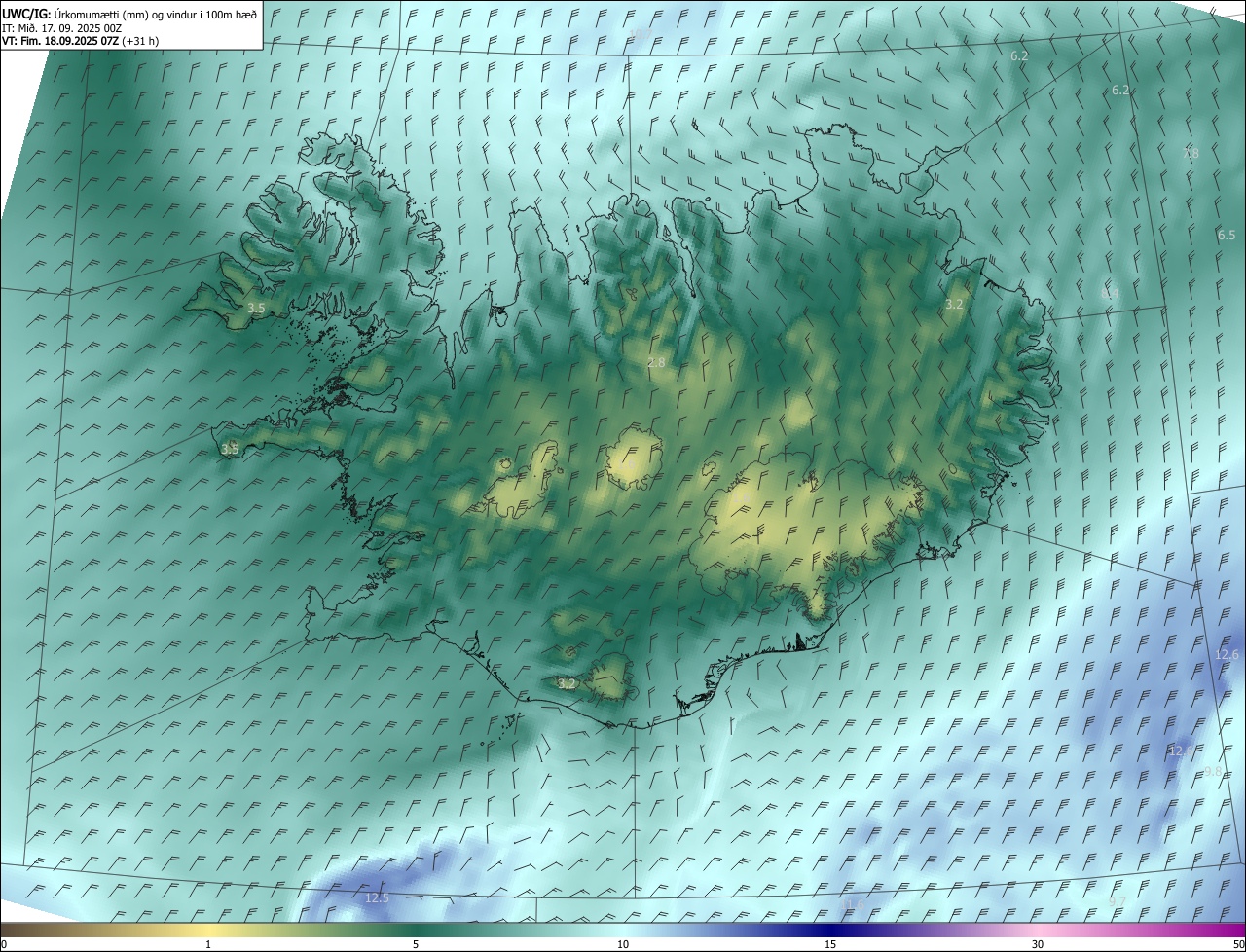Click the 50 tick on the color scale
The image size is (1246, 952).
[1238, 944]
